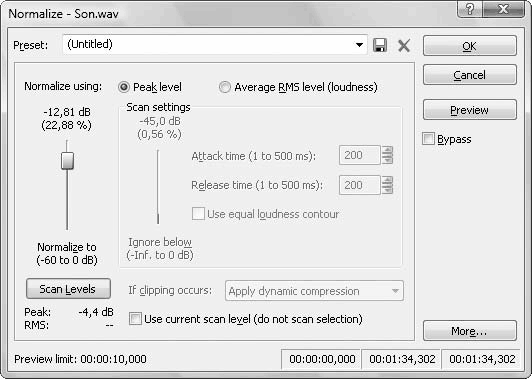Select the Peak level radio button
Image resolution: width=532 pixels, height=379 pixels.
click(124, 87)
